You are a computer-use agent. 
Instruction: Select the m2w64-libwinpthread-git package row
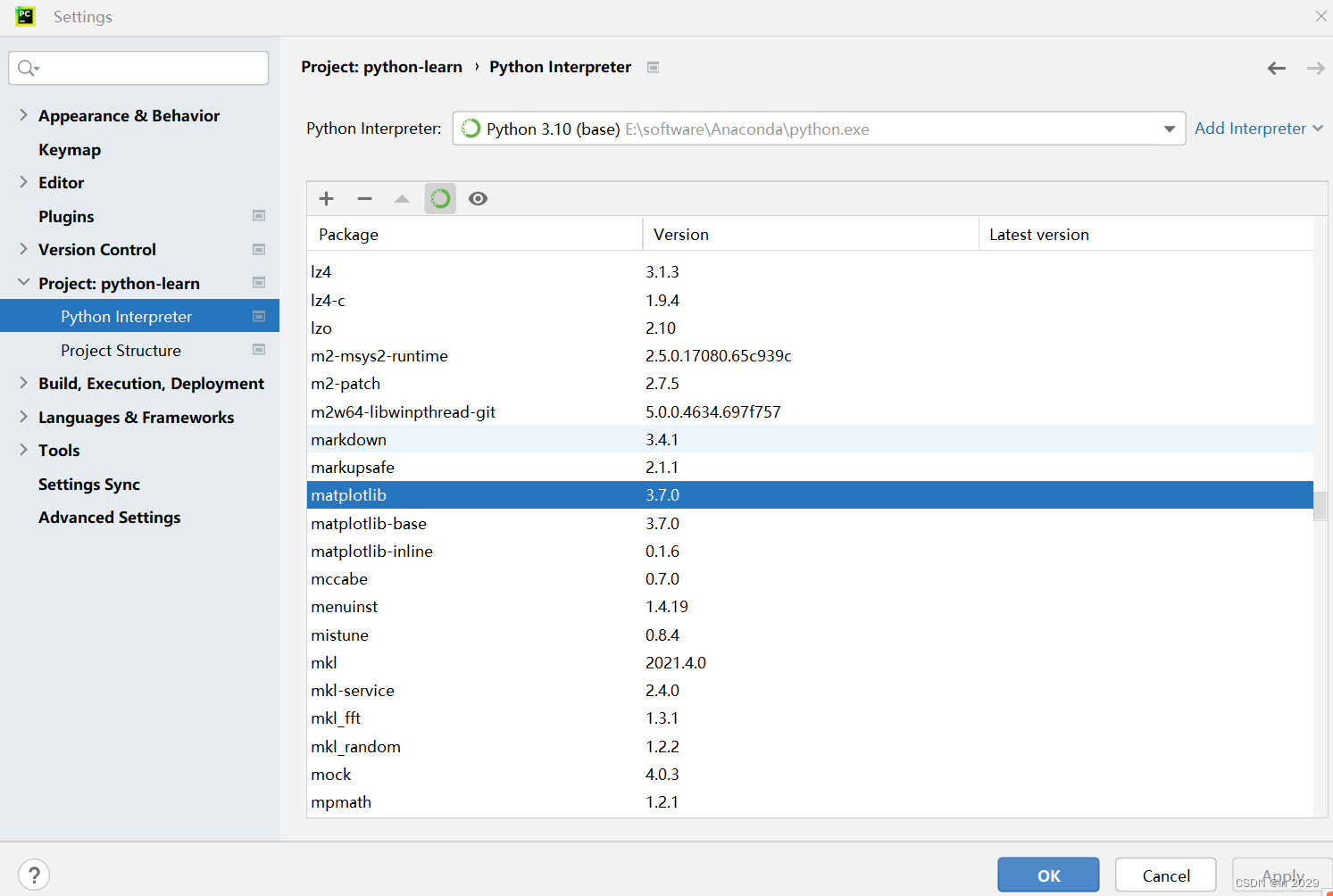click(x=810, y=411)
